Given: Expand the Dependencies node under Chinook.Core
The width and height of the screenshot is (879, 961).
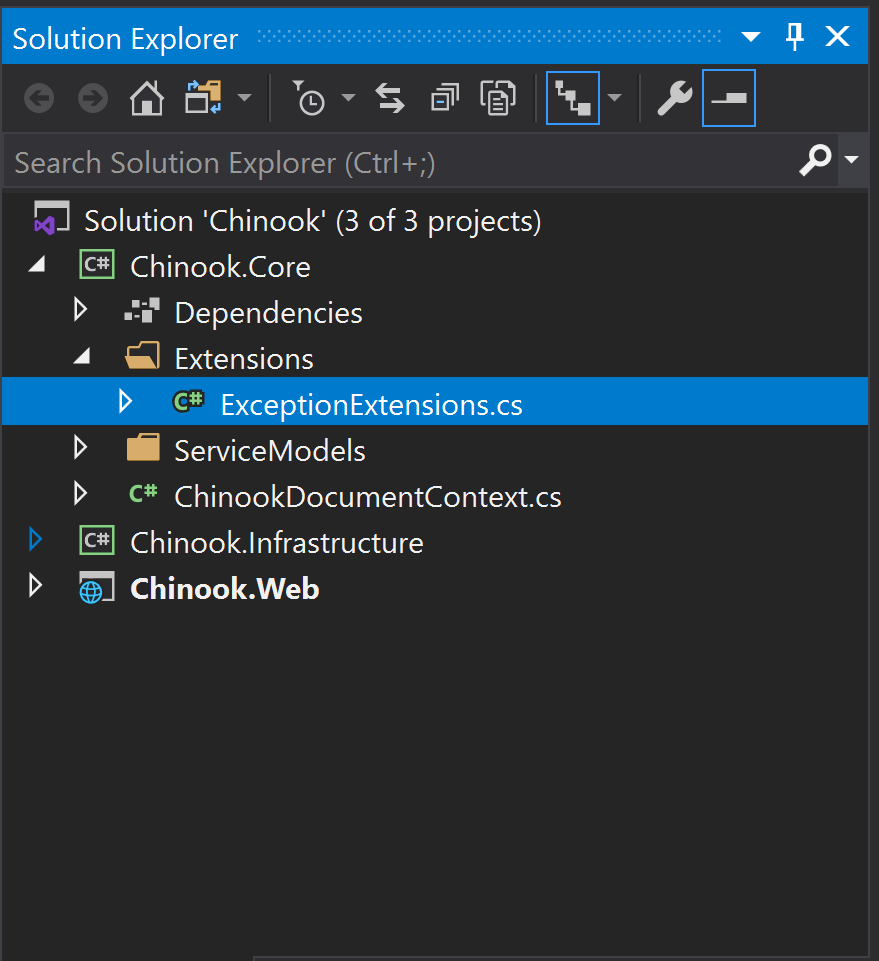Looking at the screenshot, I should point(81,310).
